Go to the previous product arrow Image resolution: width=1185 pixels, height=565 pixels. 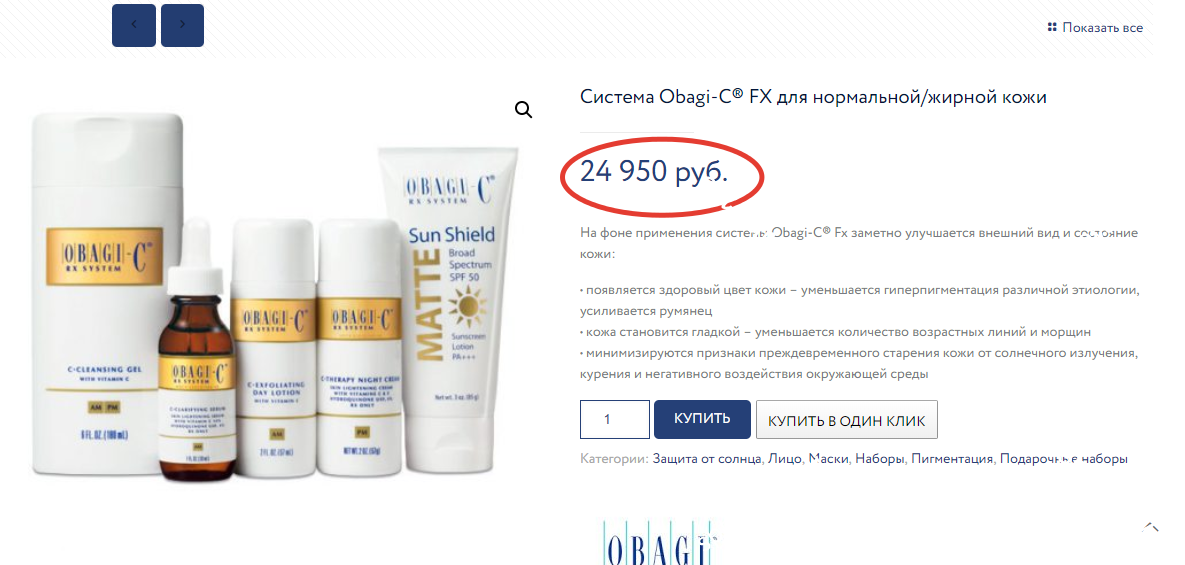pos(134,25)
